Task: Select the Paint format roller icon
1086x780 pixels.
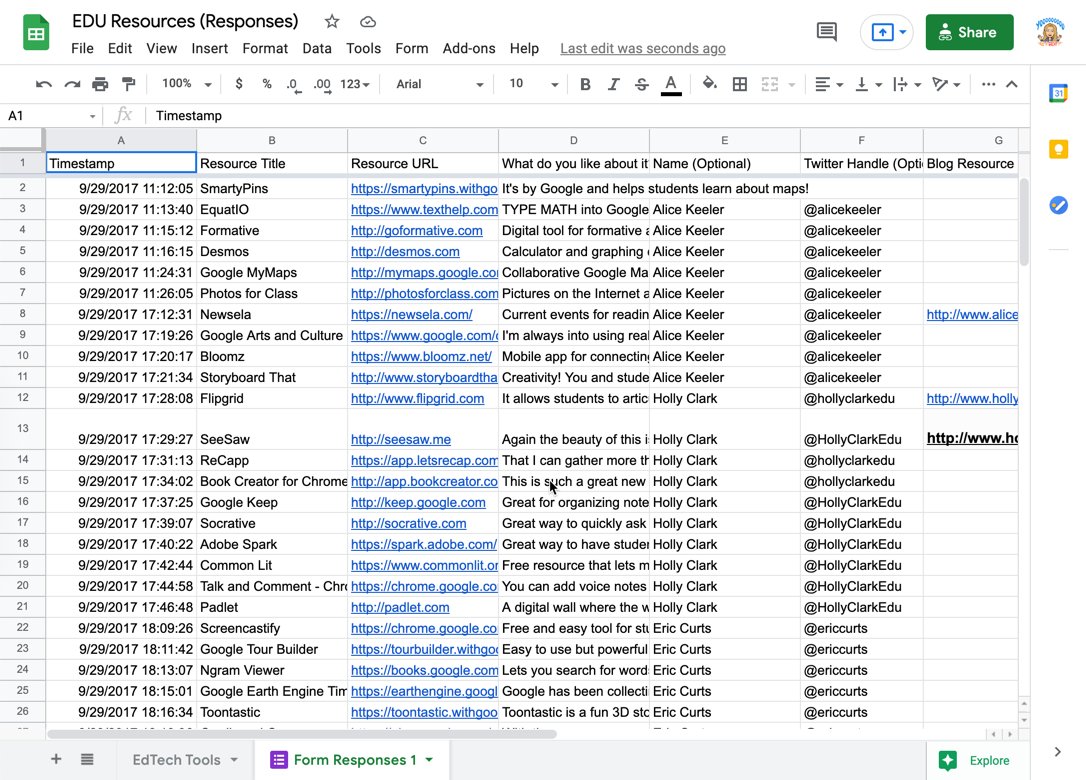Action: (128, 85)
